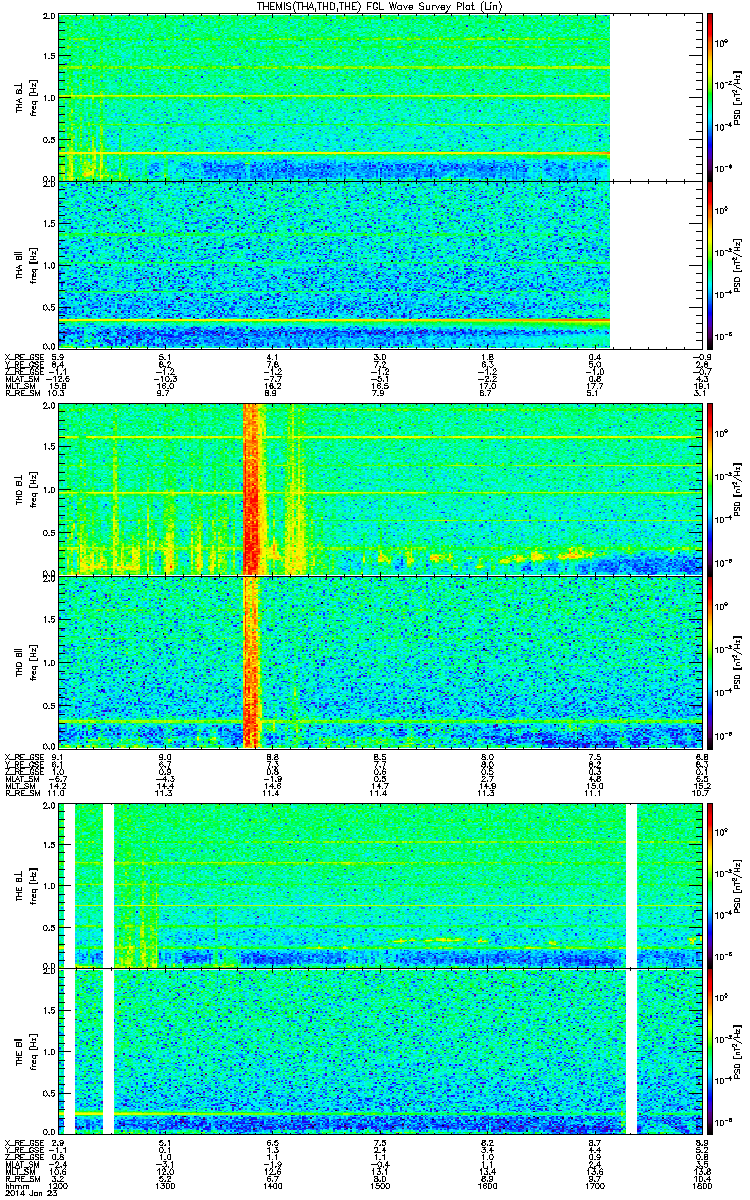Click the THA B⊥ freq [Hz] axis label
The image size is (750, 1200).
pos(32,97)
